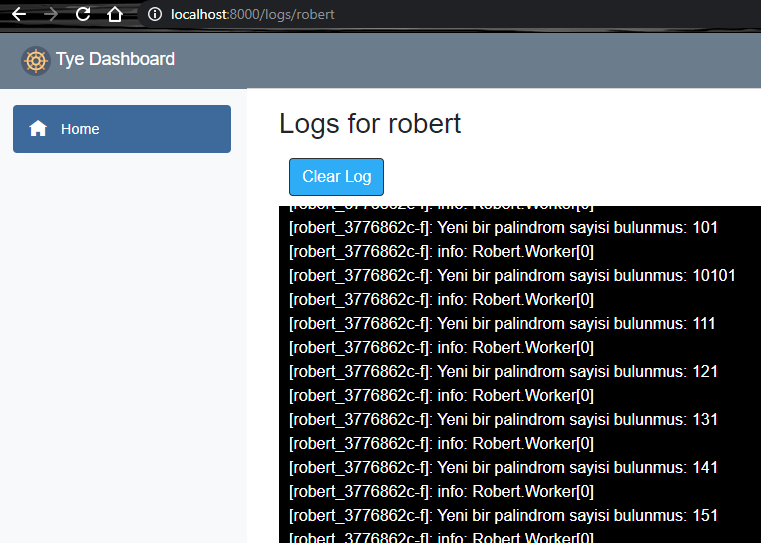The width and height of the screenshot is (761, 543).
Task: Click the log entry with palindrome 111
Action: tap(503, 324)
